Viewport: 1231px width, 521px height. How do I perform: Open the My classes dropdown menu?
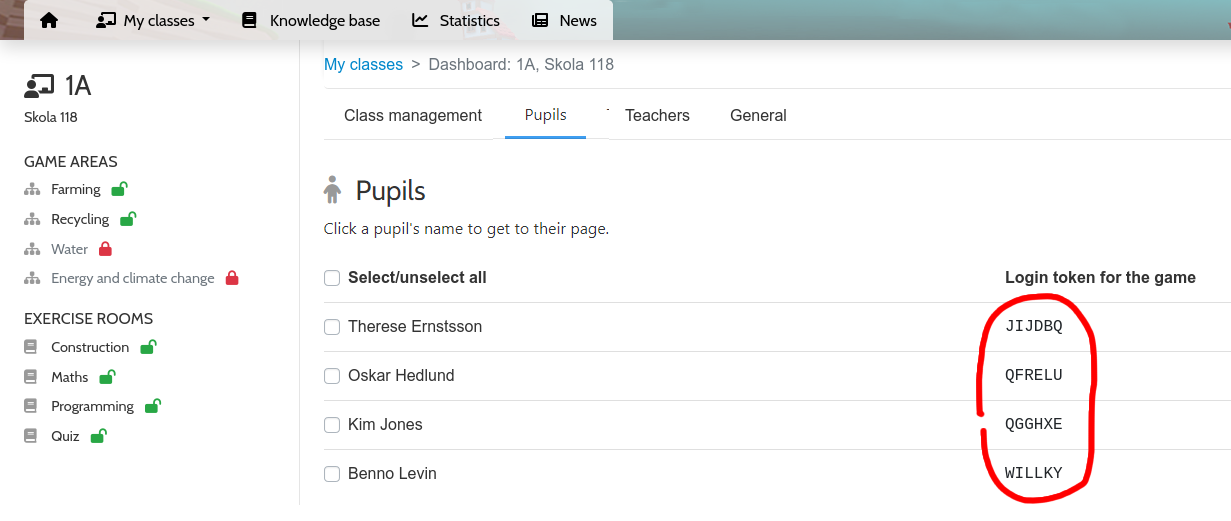point(152,20)
